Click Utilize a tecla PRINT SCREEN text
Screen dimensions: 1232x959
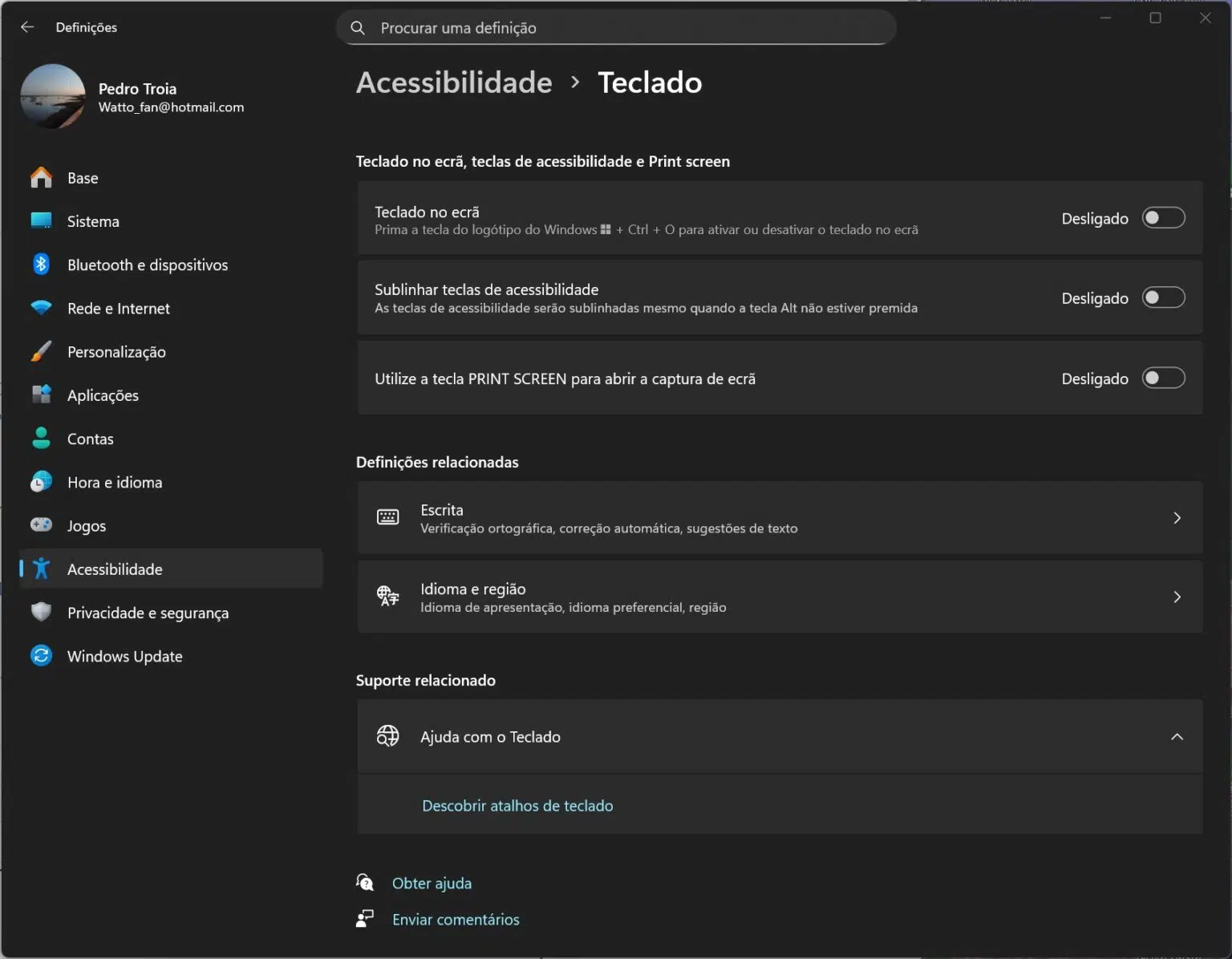coord(565,378)
